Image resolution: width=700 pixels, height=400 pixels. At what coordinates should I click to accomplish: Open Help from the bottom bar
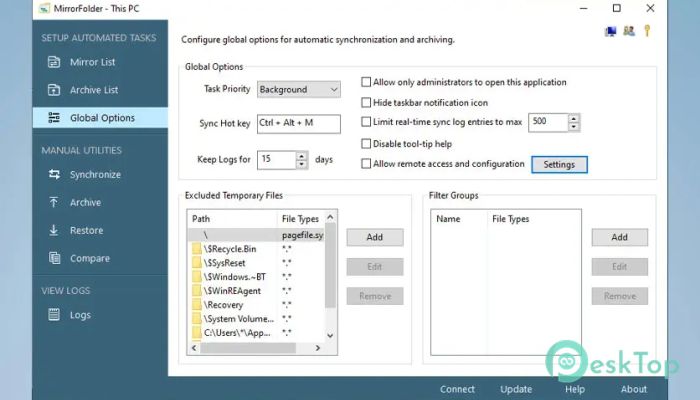(575, 389)
